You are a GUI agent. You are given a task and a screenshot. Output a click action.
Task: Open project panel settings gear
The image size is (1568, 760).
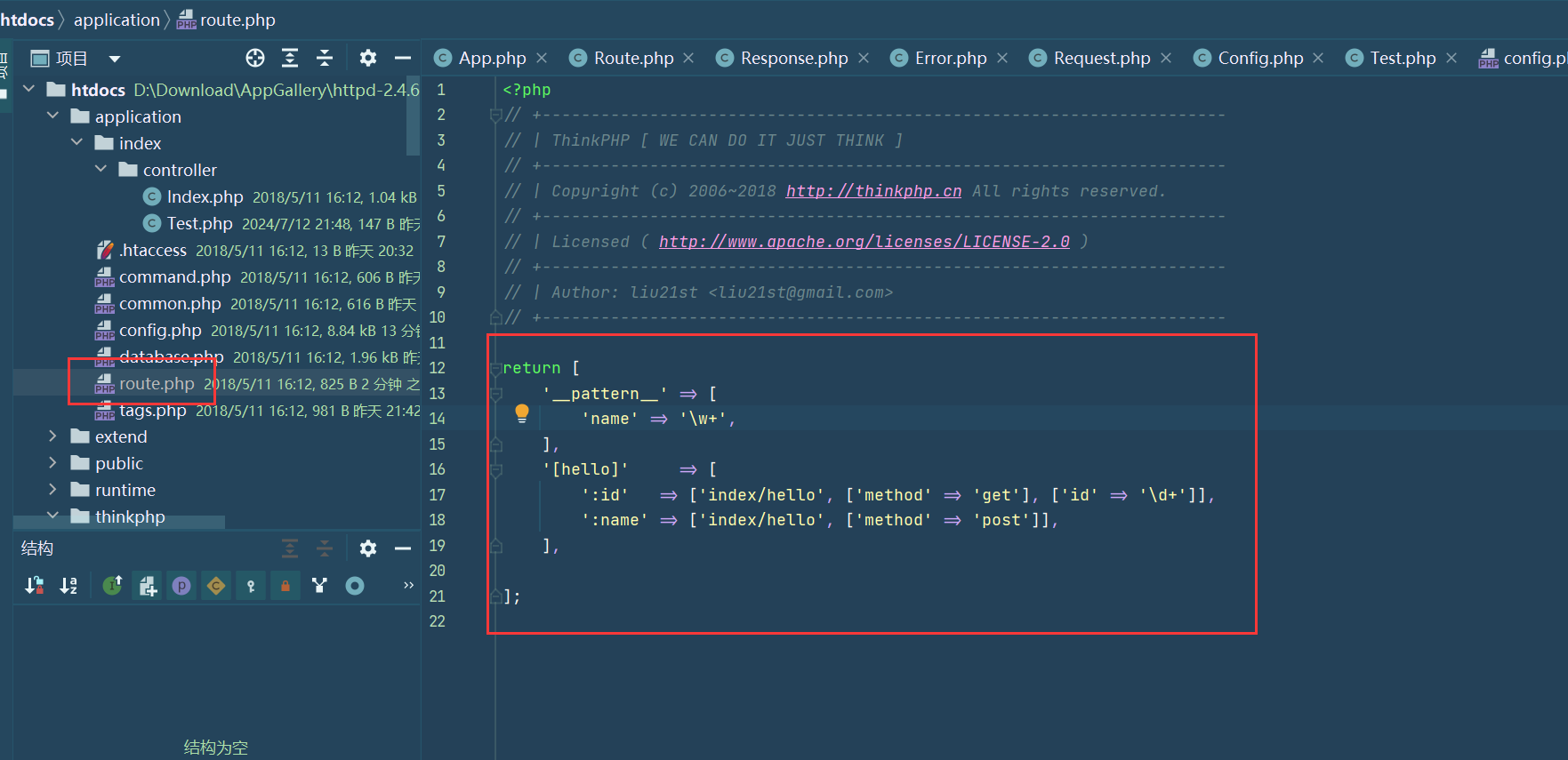[368, 59]
